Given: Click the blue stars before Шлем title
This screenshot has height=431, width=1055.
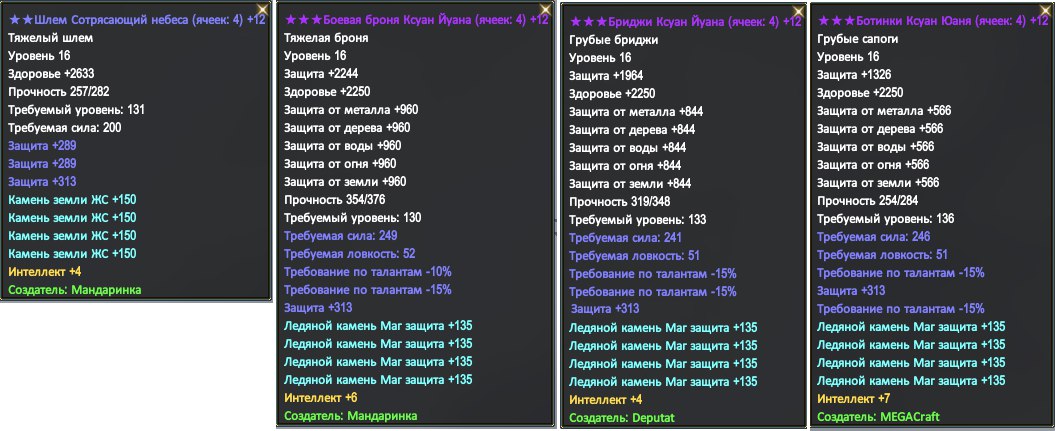Looking at the screenshot, I should coord(20,20).
